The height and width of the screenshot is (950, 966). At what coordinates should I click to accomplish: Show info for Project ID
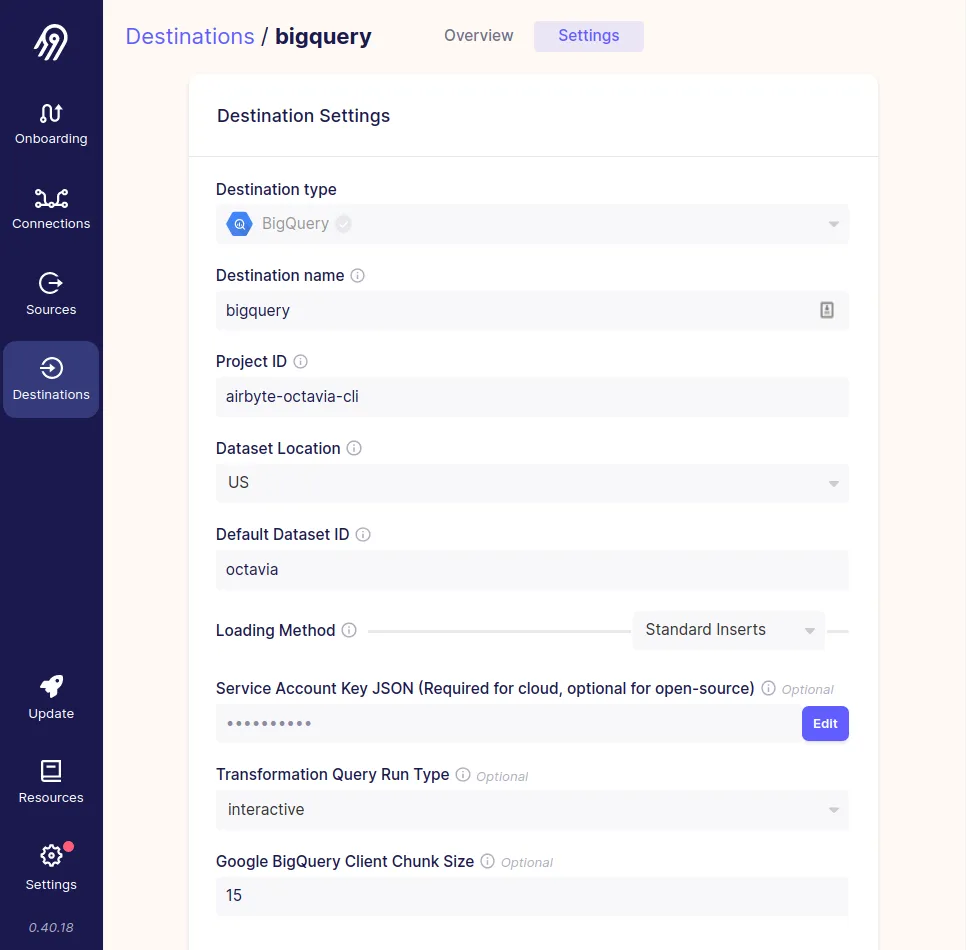pyautogui.click(x=300, y=362)
